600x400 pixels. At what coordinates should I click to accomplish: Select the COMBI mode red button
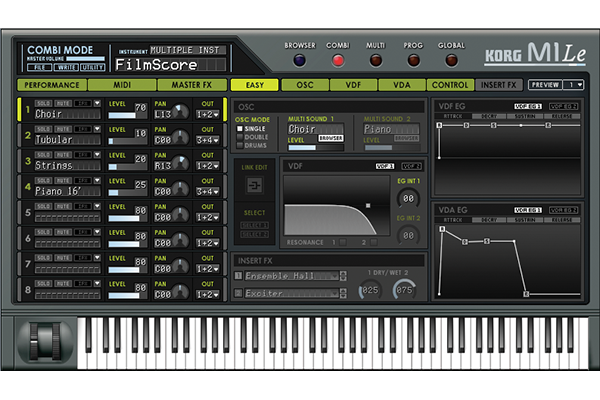(x=338, y=60)
